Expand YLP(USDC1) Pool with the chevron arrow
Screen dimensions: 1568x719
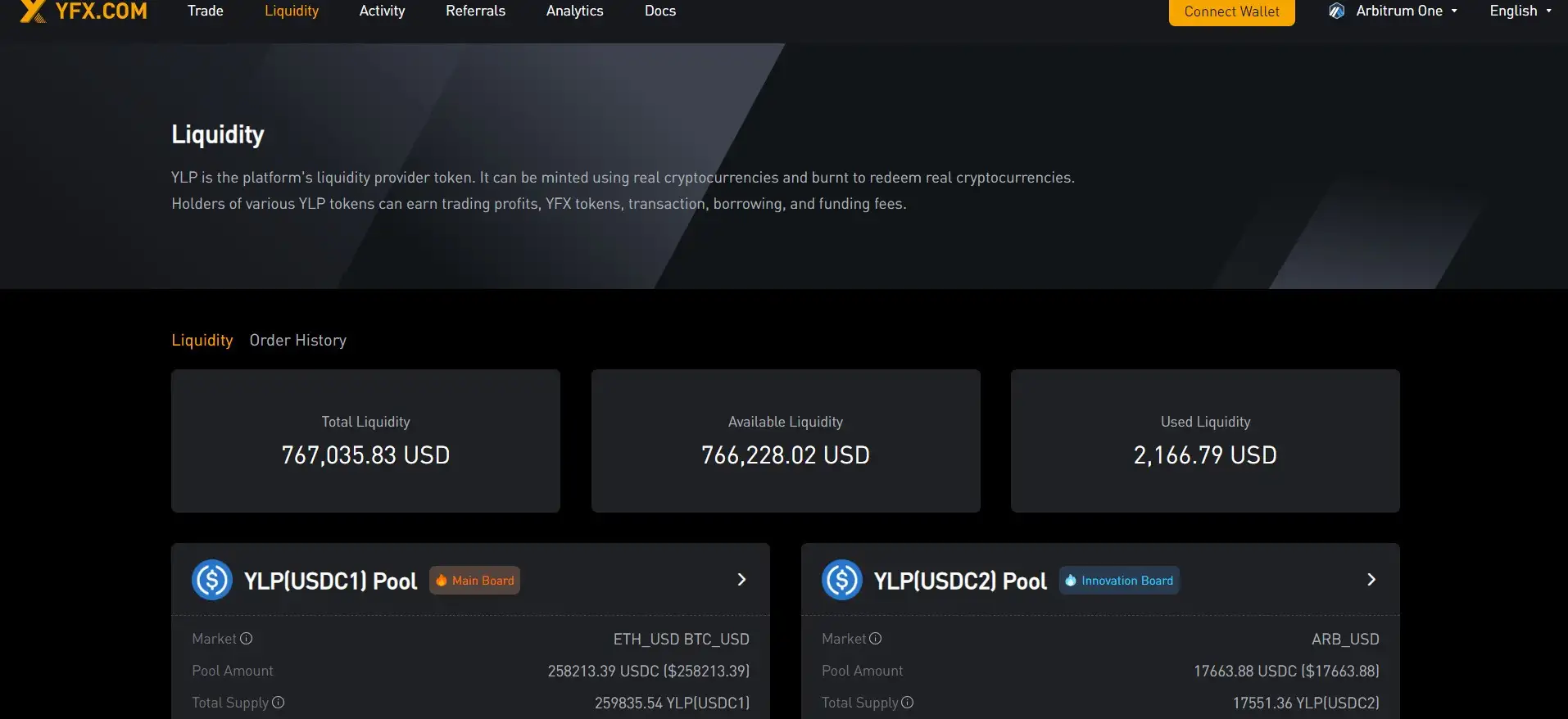tap(741, 580)
